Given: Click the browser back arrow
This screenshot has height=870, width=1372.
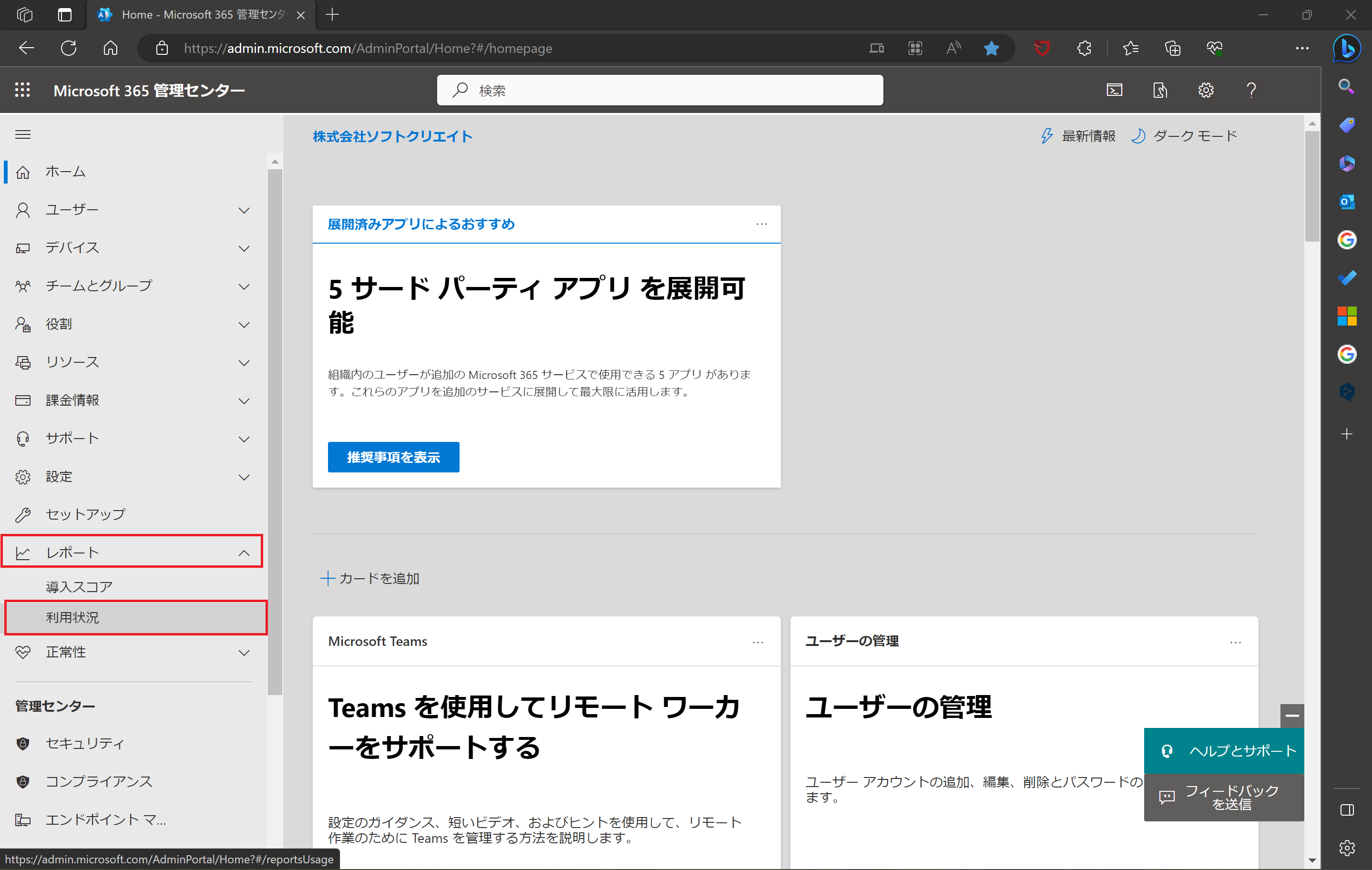Looking at the screenshot, I should coord(26,48).
